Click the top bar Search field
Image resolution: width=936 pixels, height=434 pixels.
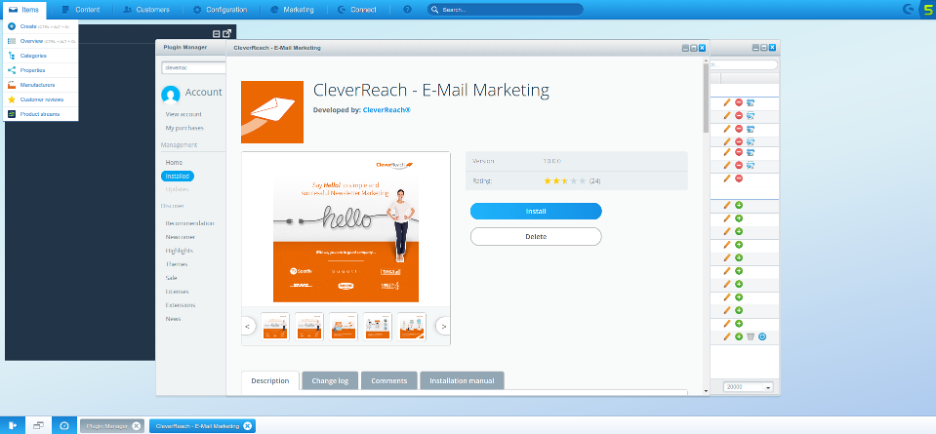pos(505,10)
